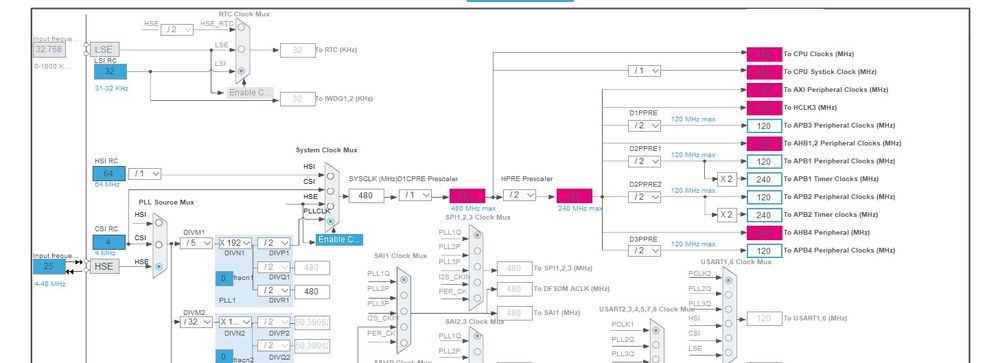Open the D1CPRE Prescaler dropdown

[x=416, y=196]
